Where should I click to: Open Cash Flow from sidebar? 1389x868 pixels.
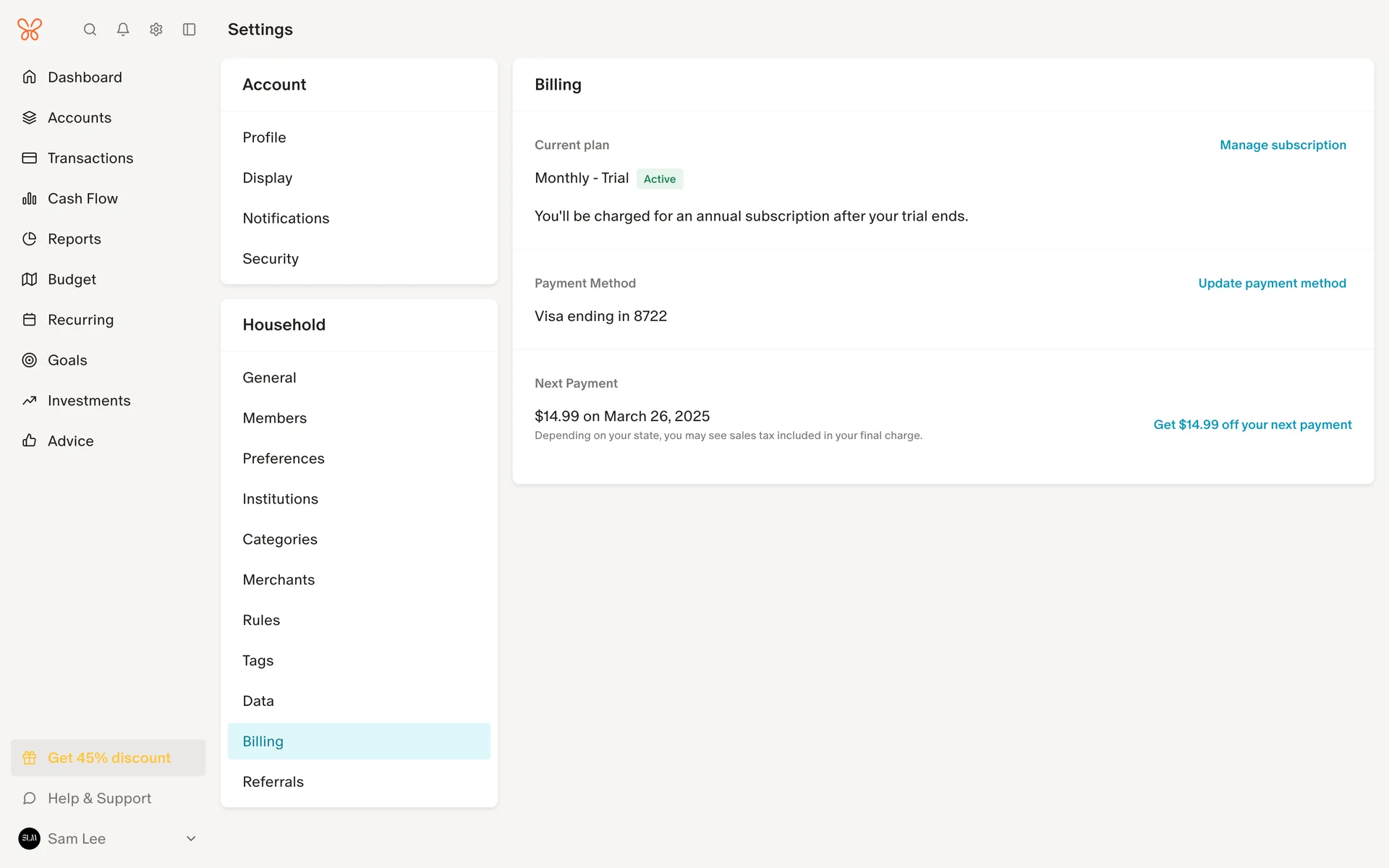point(82,198)
